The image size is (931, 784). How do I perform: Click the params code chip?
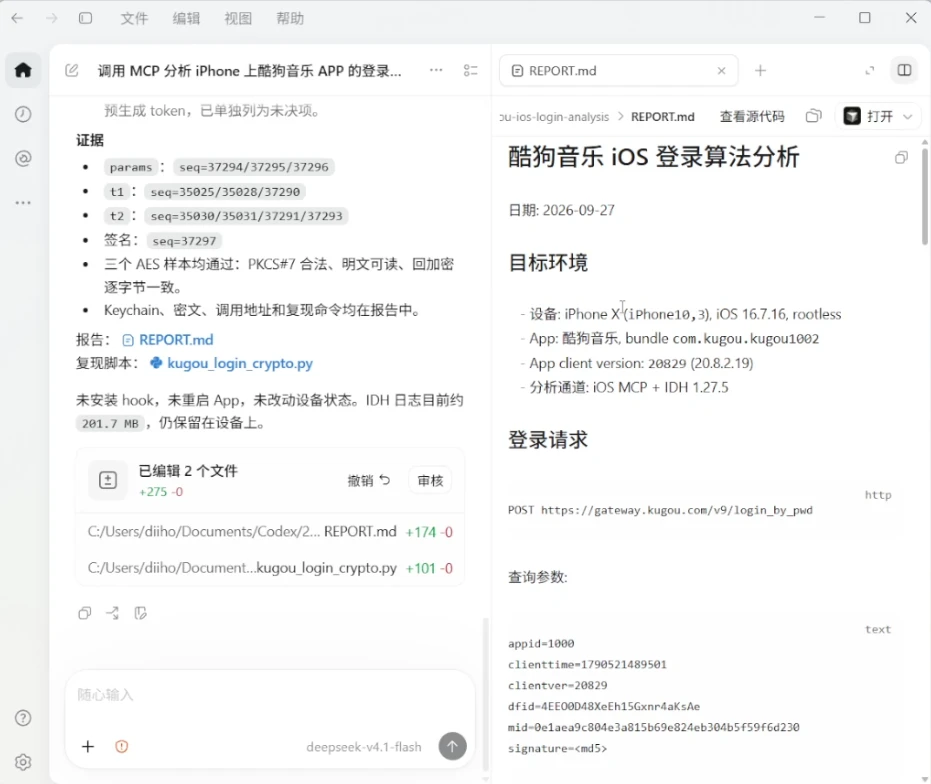click(x=131, y=167)
